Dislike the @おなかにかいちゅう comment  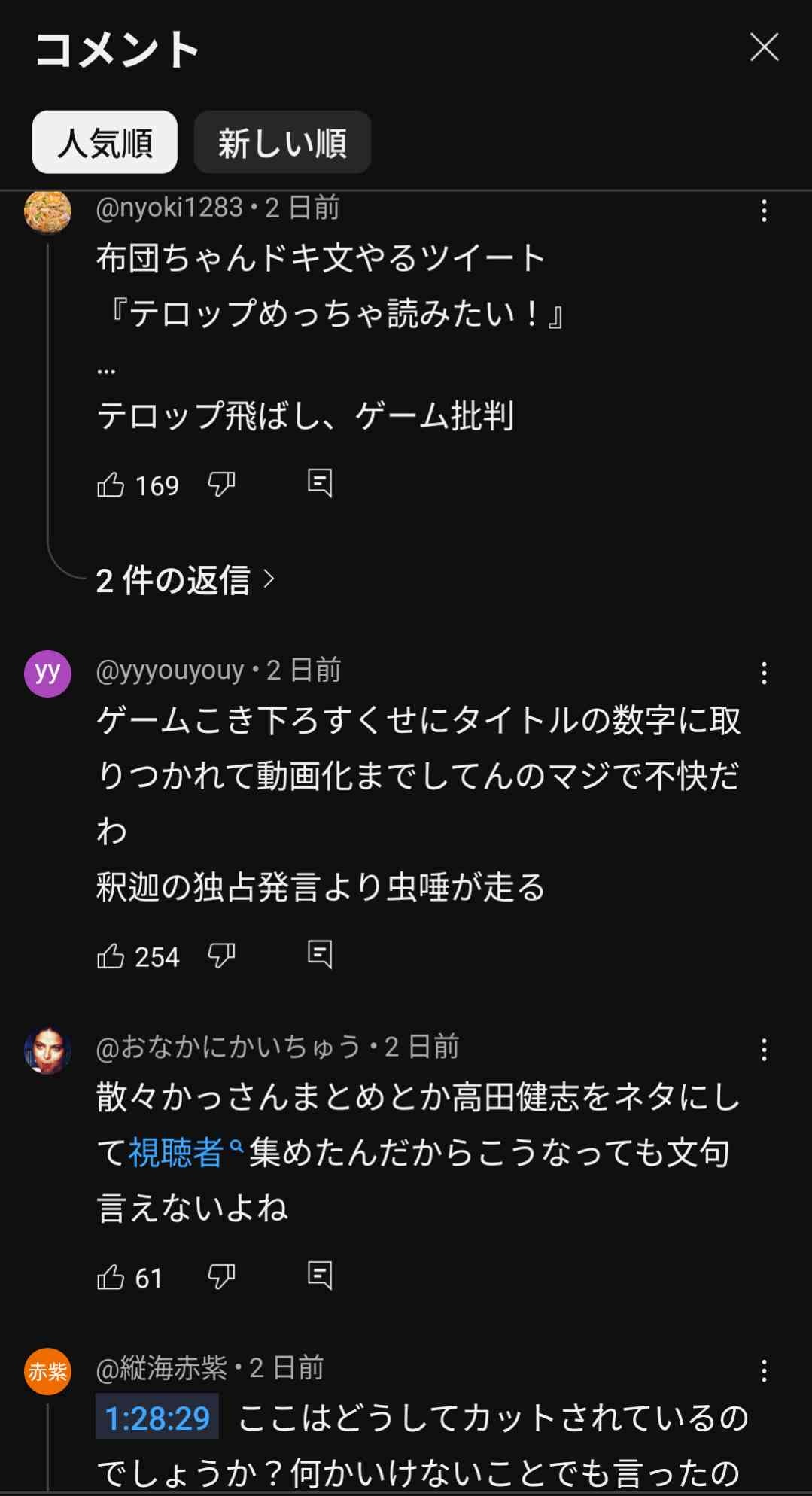pyautogui.click(x=221, y=1277)
